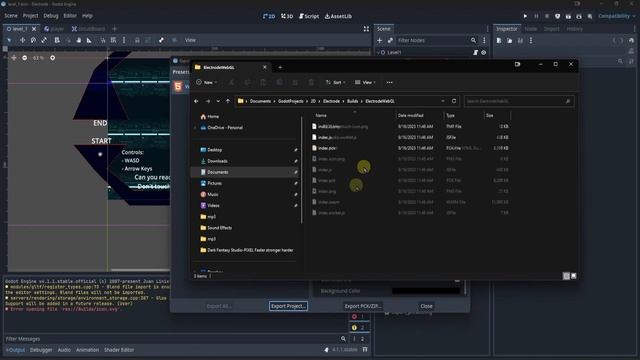Collapse the Level1 node in Scene tree

[378, 53]
